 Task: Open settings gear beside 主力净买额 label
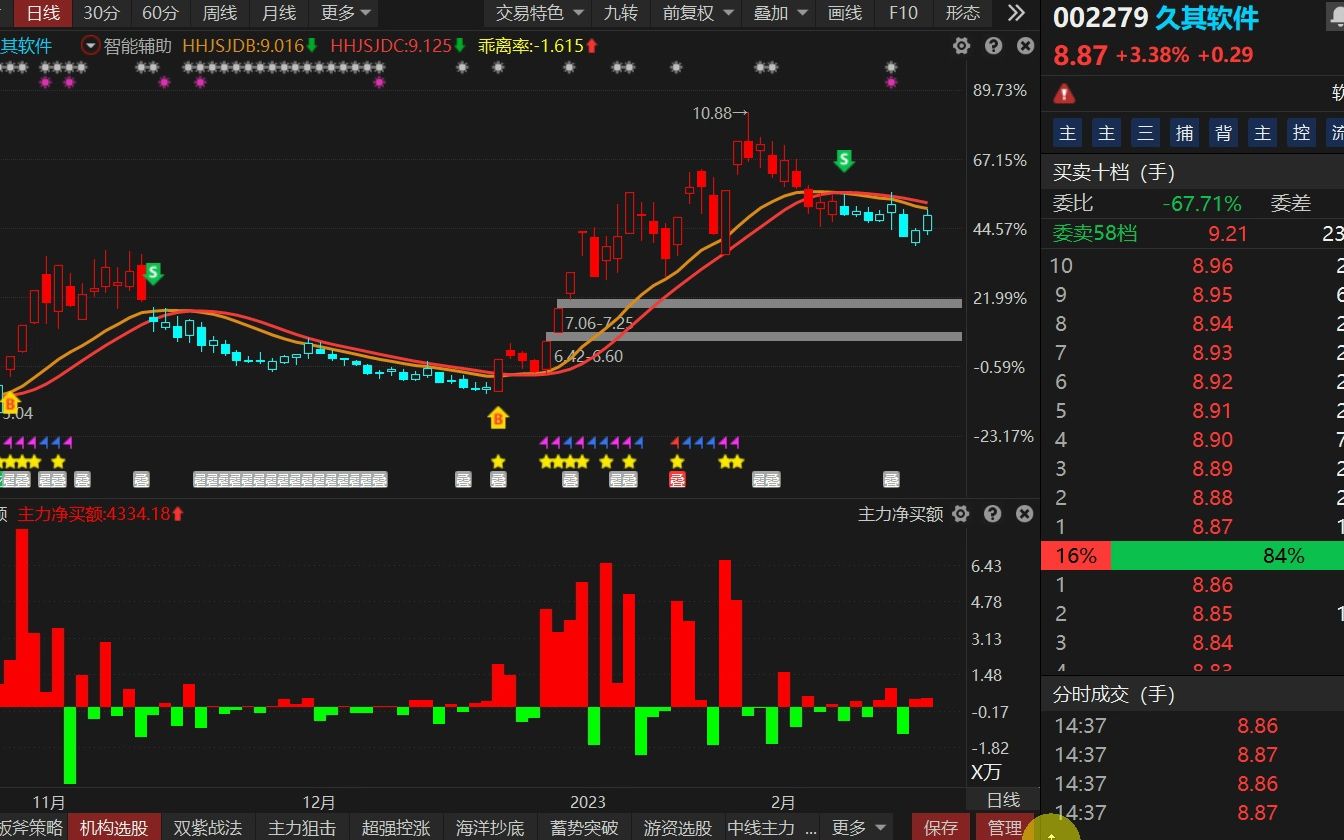click(961, 514)
